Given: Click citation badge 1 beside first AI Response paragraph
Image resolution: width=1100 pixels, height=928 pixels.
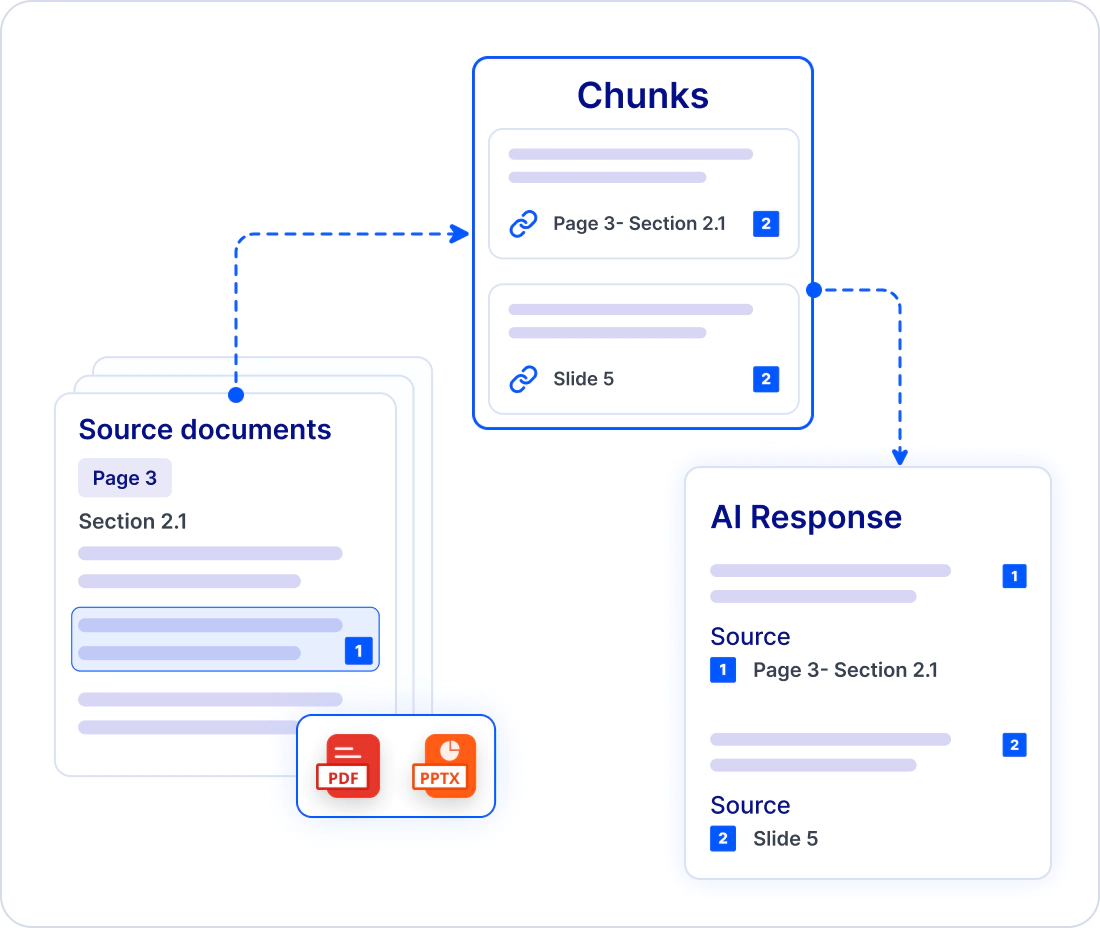Looking at the screenshot, I should 1014,576.
